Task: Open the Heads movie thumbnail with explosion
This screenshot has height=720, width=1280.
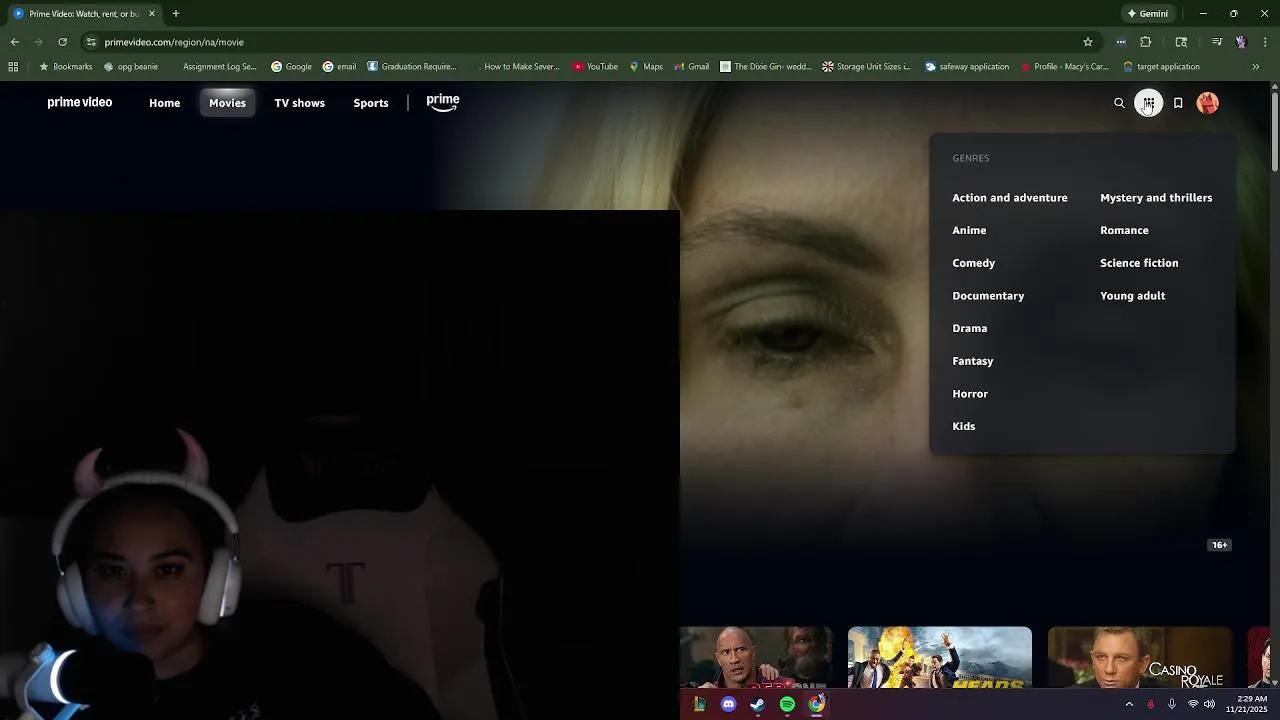Action: [x=940, y=658]
